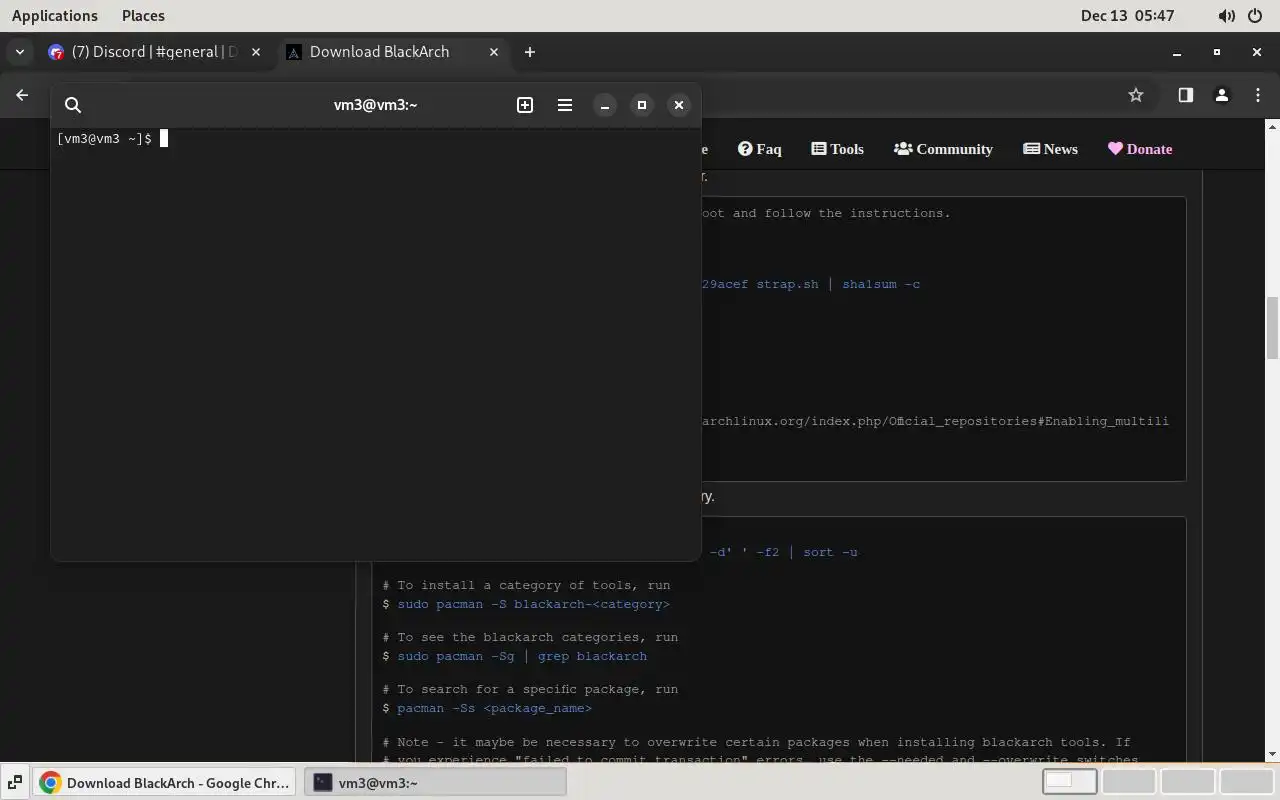This screenshot has width=1280, height=800.
Task: Minimize the Chrome window
Action: pos(1177,52)
